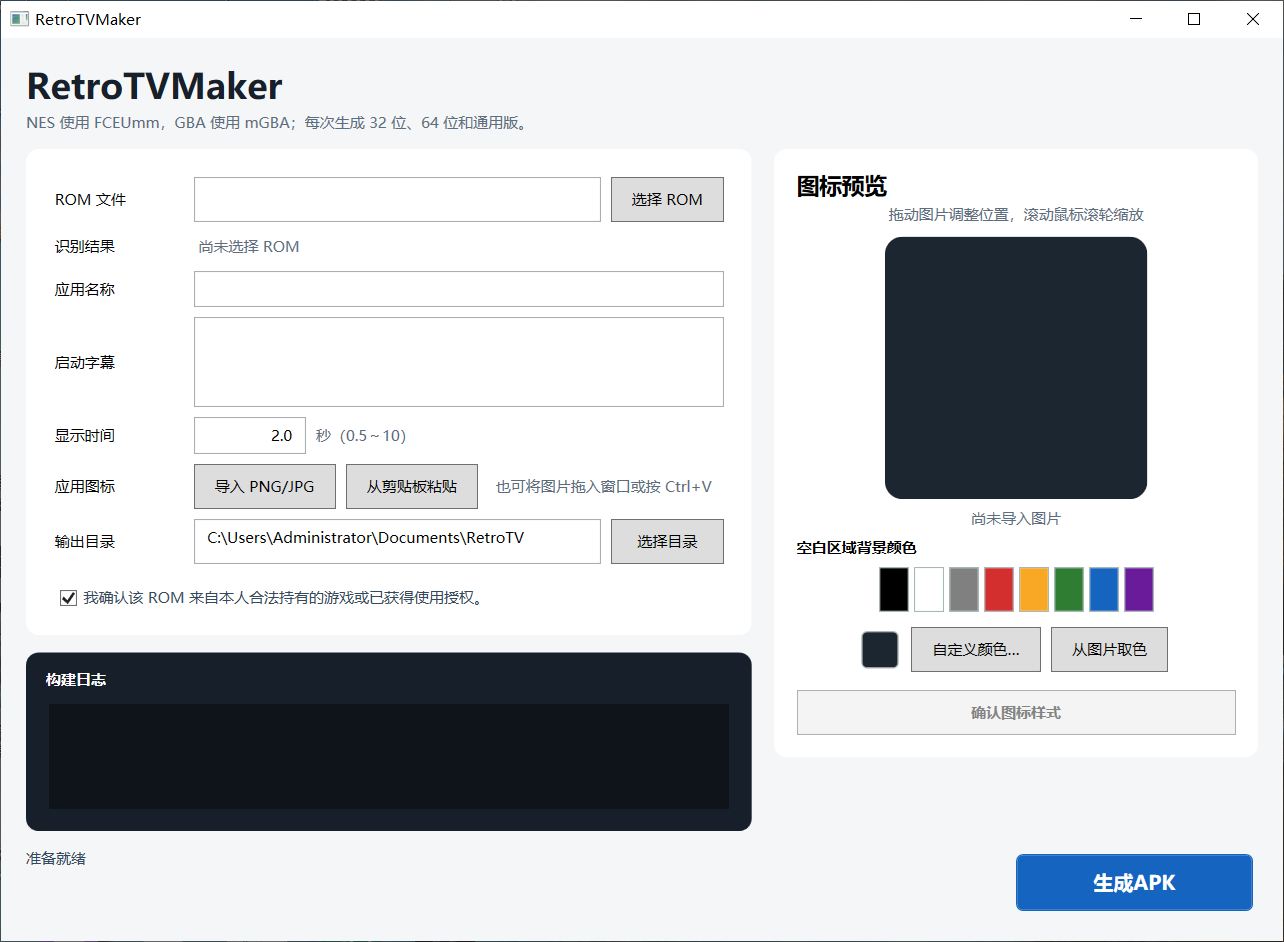This screenshot has width=1284, height=942.
Task: Click the 启动字幕 field label
Action: [x=85, y=362]
